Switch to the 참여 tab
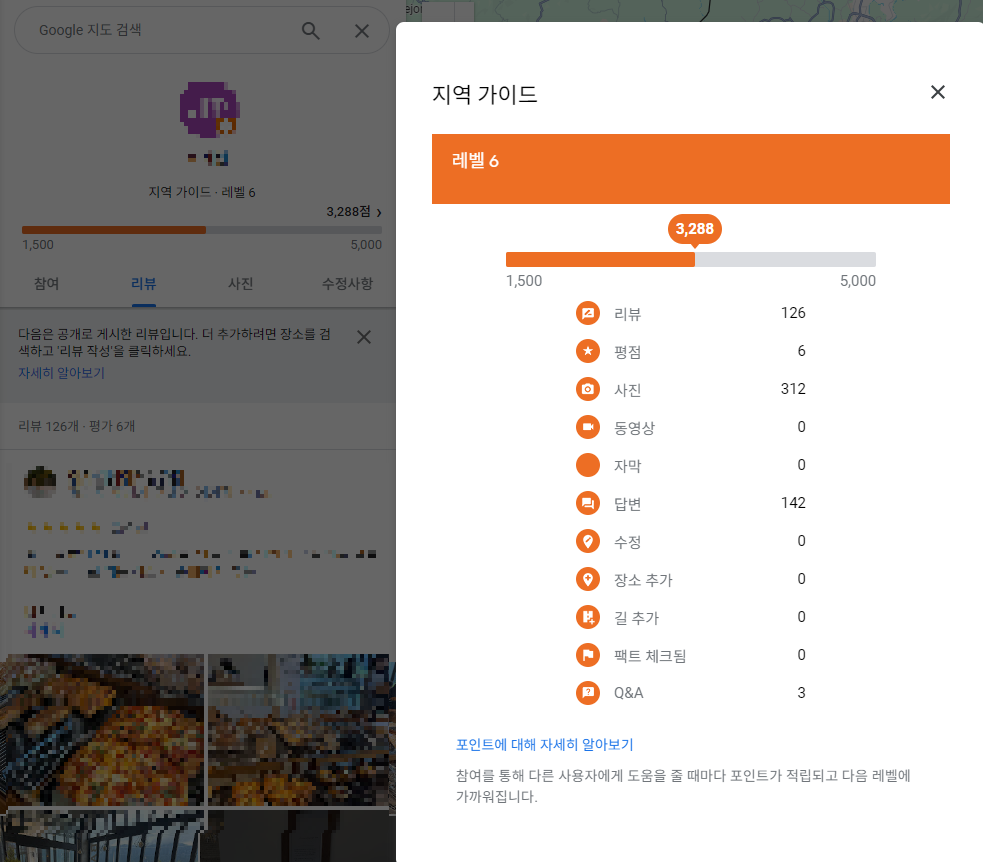The width and height of the screenshot is (983, 862). tap(46, 284)
